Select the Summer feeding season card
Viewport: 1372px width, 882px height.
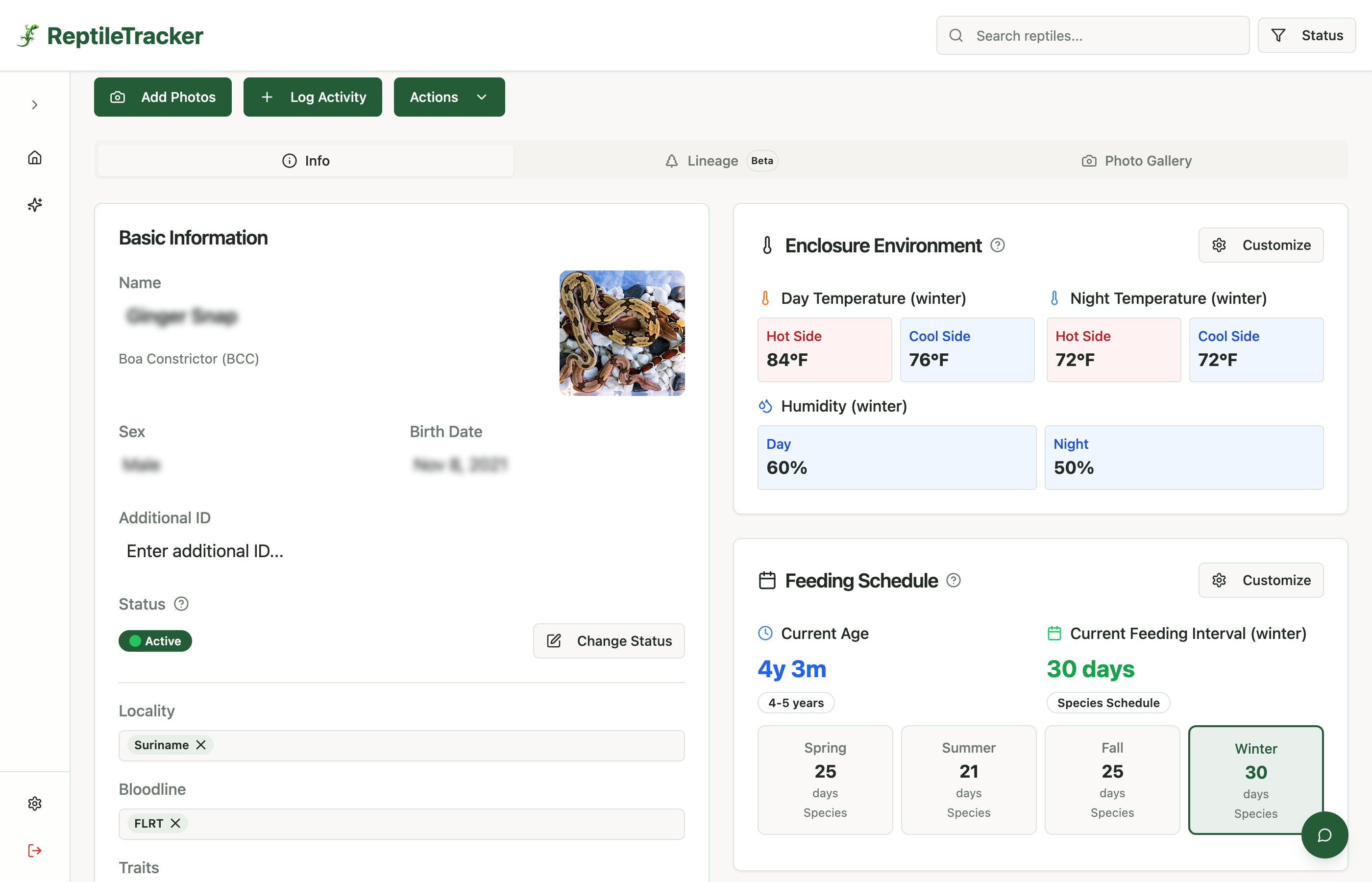click(x=968, y=780)
